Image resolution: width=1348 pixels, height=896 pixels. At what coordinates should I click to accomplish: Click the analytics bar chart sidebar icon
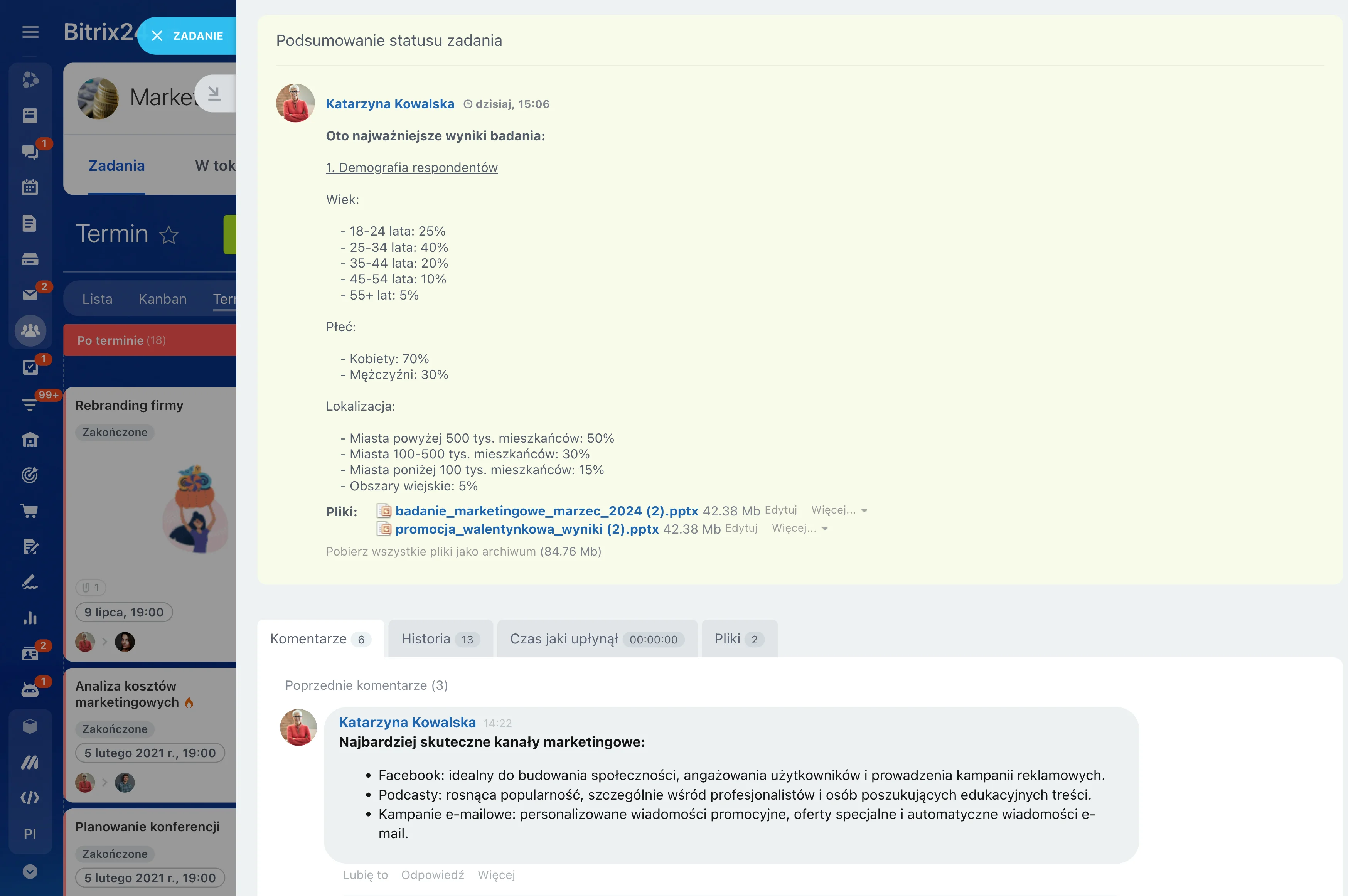point(30,618)
